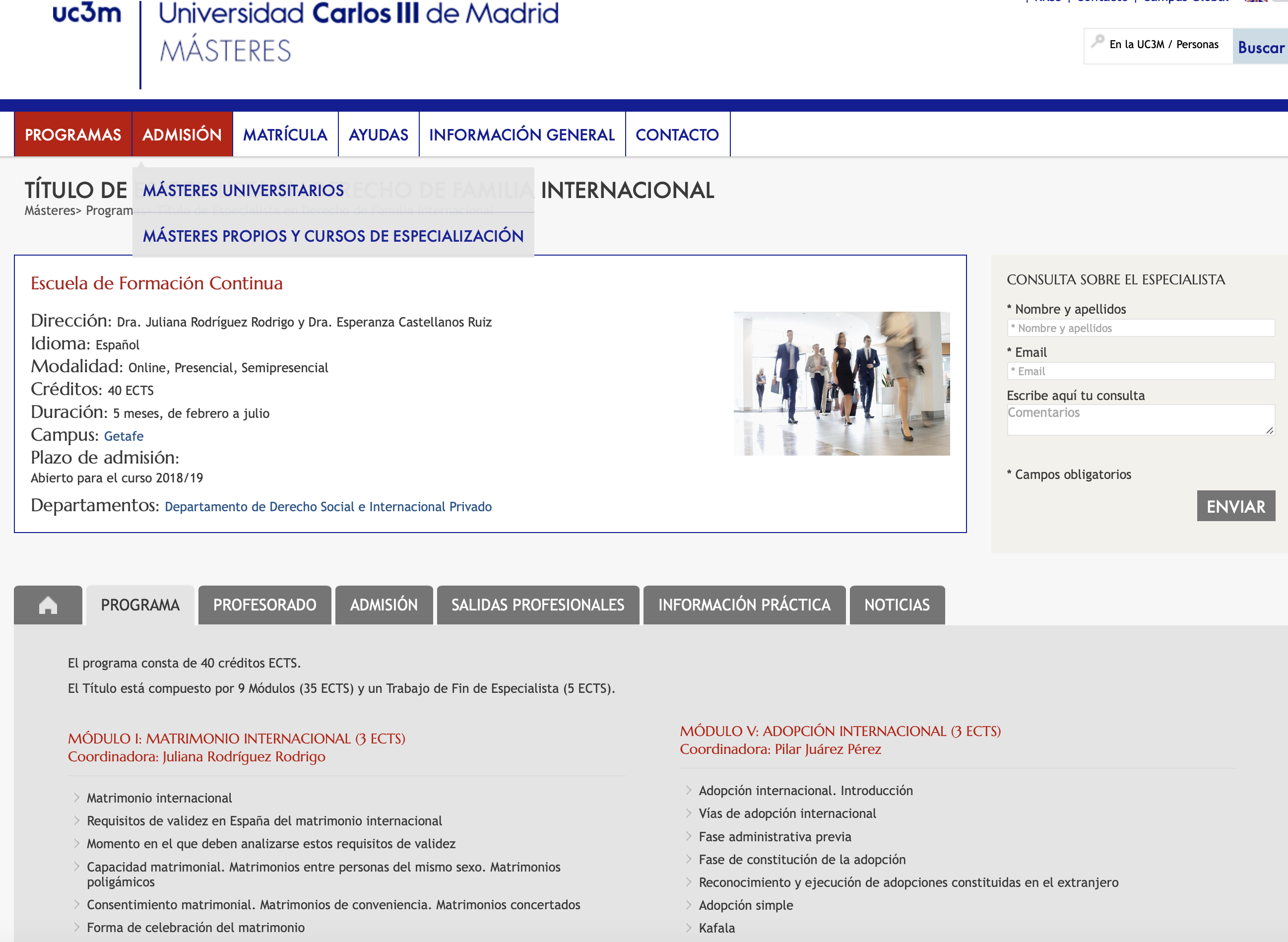Open Departamento de Derecho Social e Internacional Privado link

tap(328, 507)
